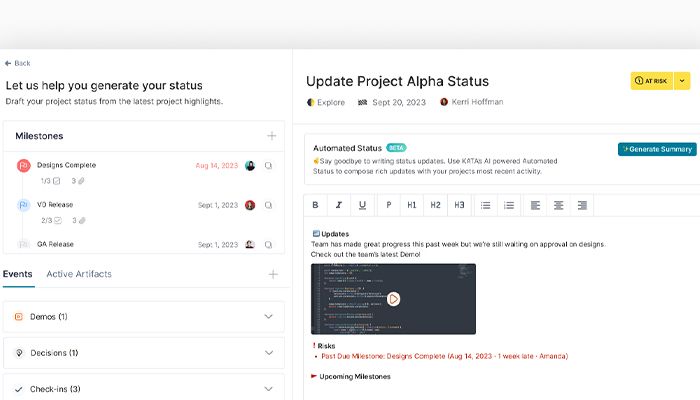Play the team's demo video thumbnail
The width and height of the screenshot is (700, 400).
(393, 298)
